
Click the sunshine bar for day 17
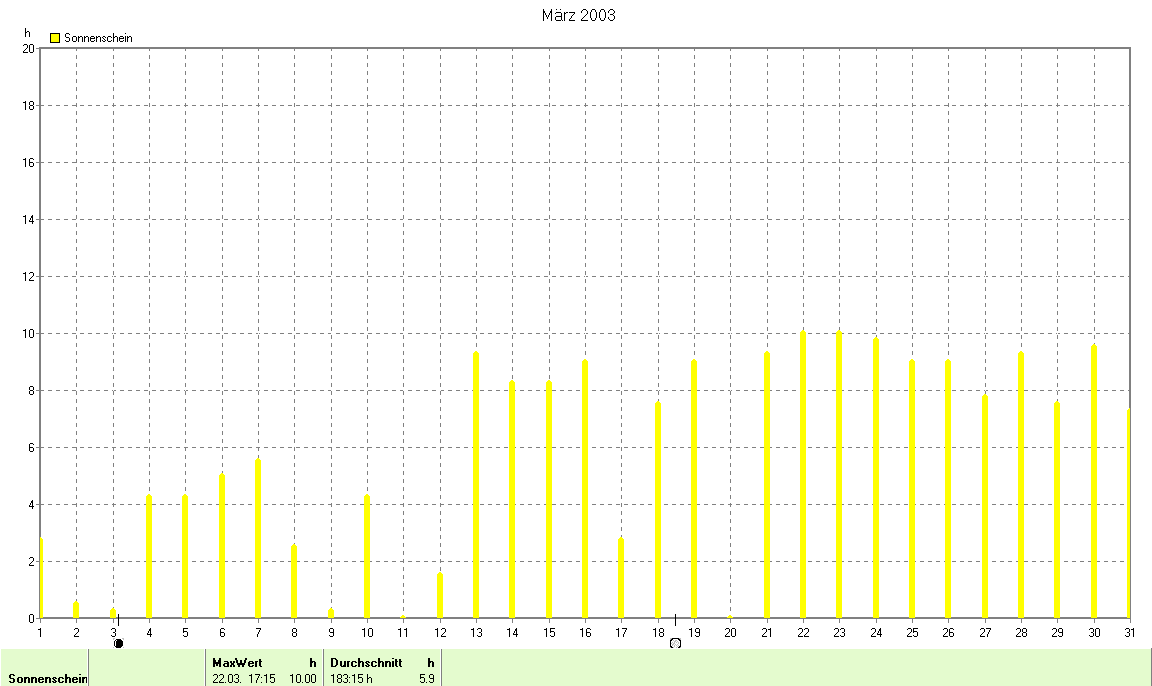pyautogui.click(x=621, y=578)
